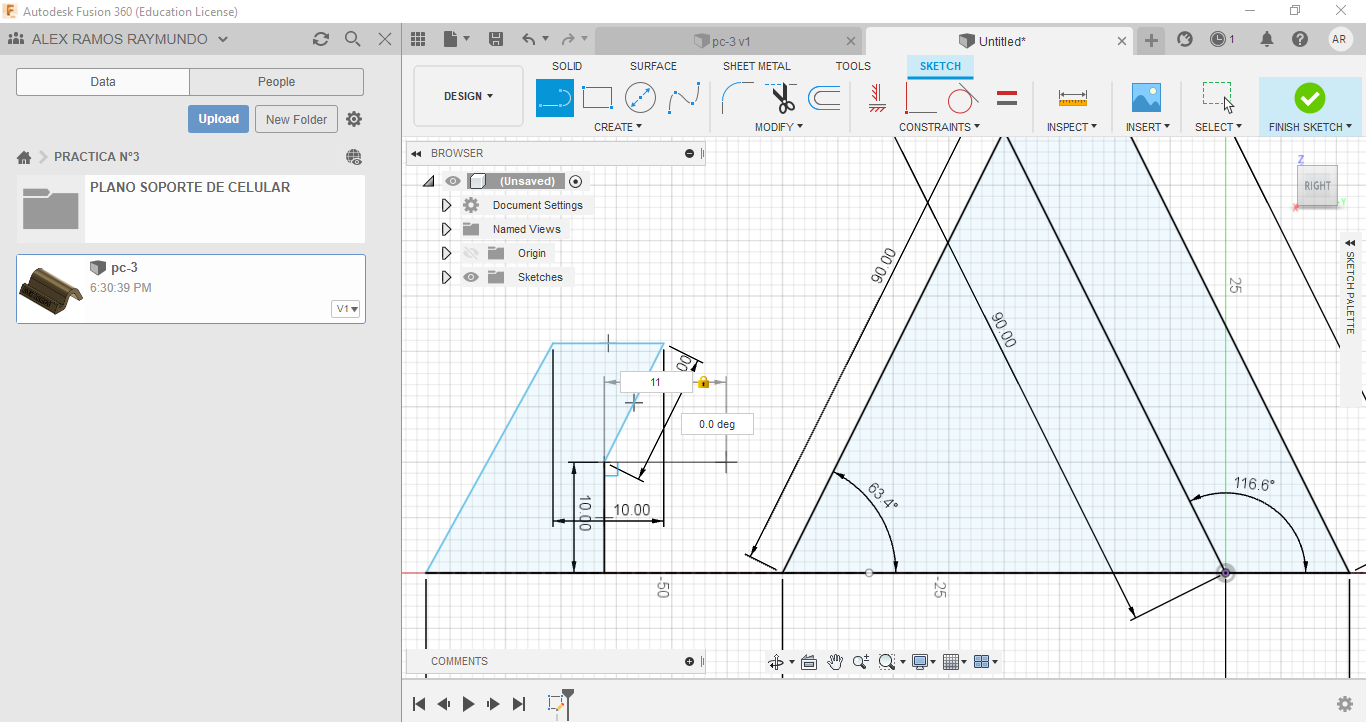Image resolution: width=1366 pixels, height=722 pixels.
Task: Play the timeline
Action: [468, 704]
